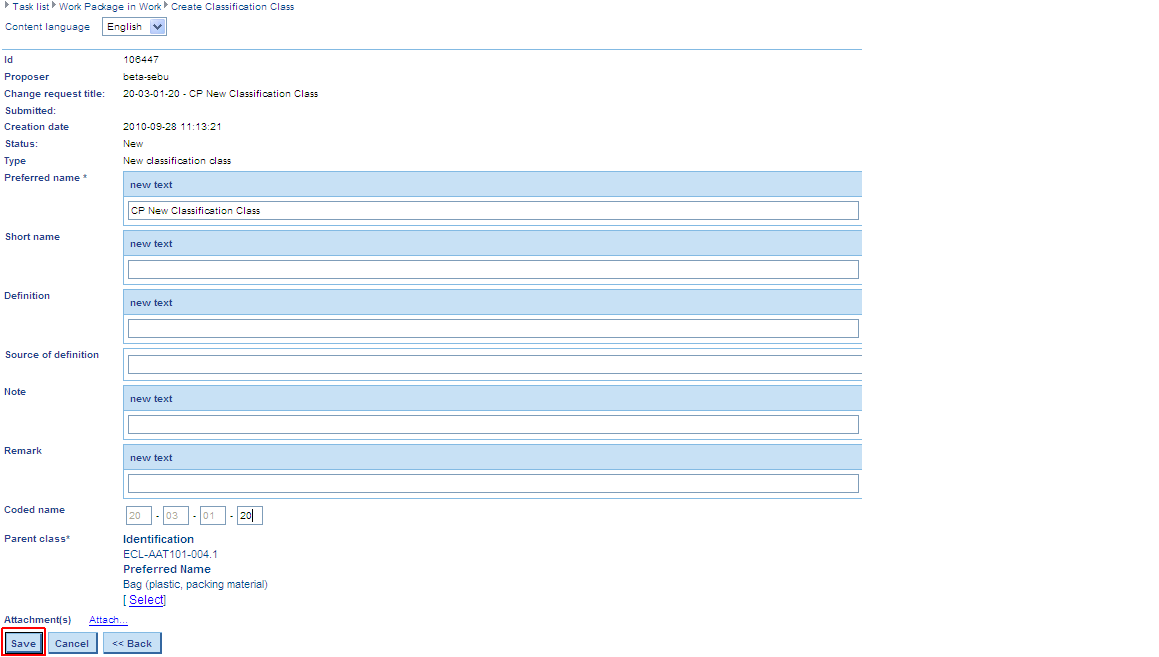Open the Attach... link for attachments
This screenshot has height=657, width=1159.
point(108,621)
